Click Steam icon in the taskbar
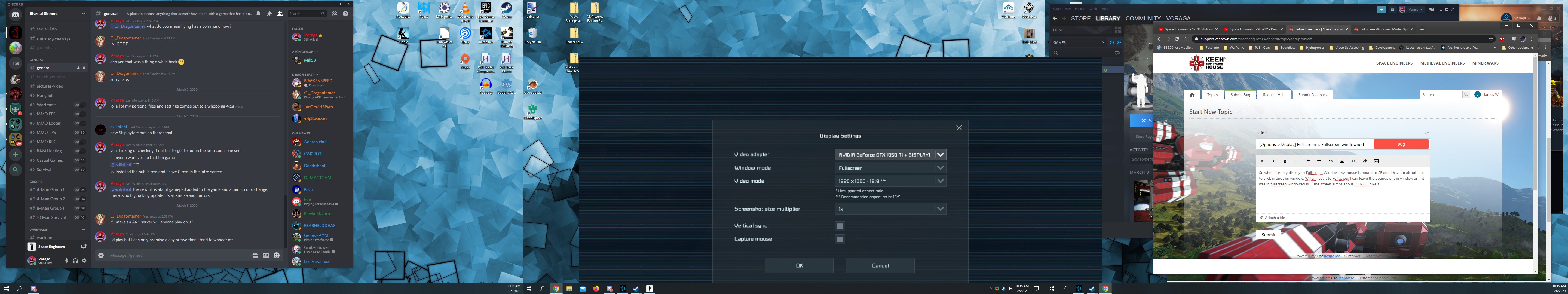 (636, 289)
